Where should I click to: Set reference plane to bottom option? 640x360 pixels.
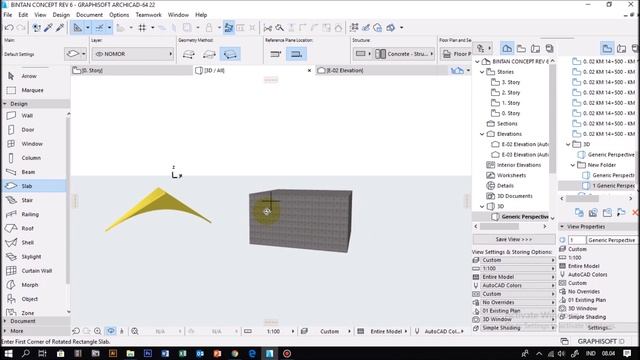[x=296, y=54]
